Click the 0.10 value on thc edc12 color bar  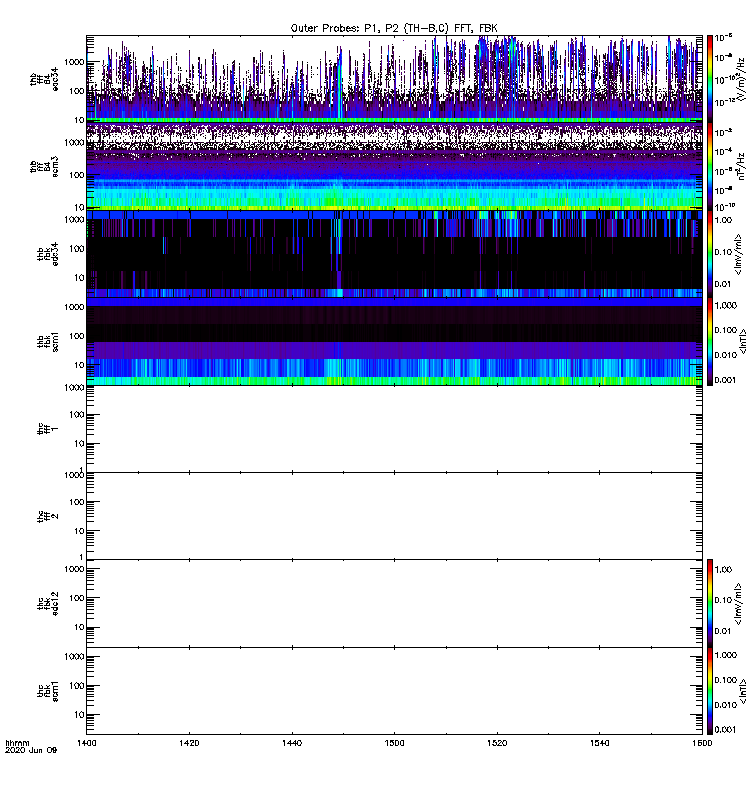coord(723,600)
